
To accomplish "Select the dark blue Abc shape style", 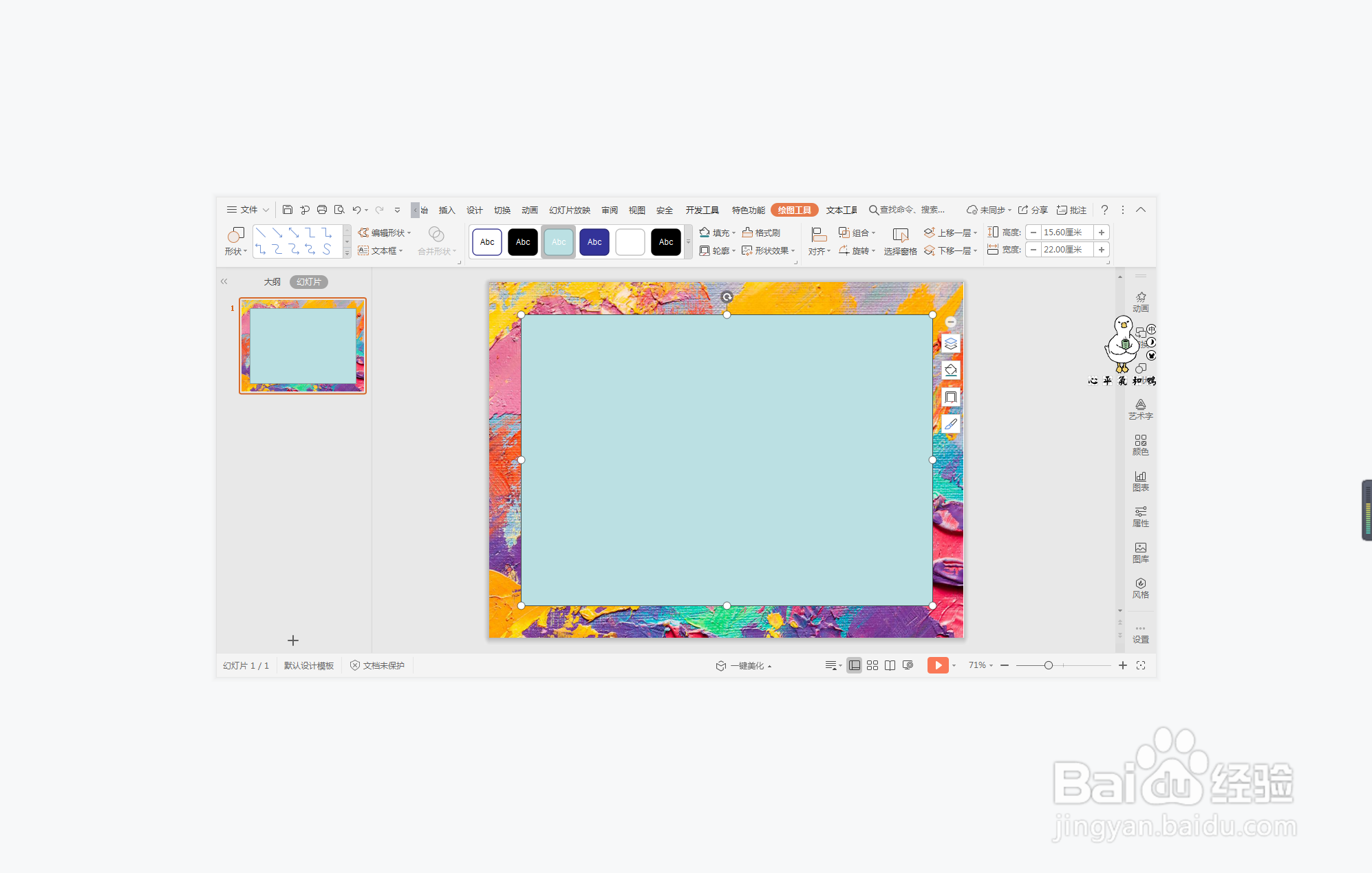I will (x=594, y=242).
